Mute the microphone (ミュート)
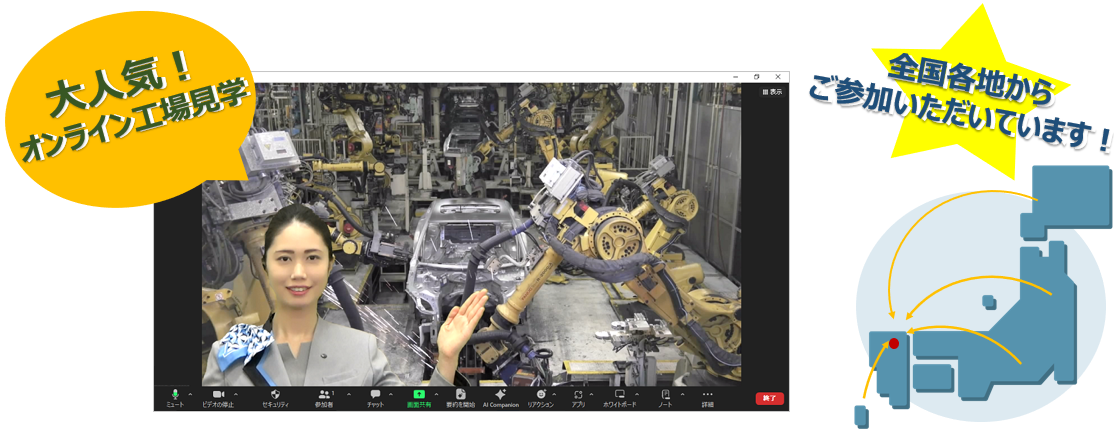The height and width of the screenshot is (432, 1117). point(175,396)
